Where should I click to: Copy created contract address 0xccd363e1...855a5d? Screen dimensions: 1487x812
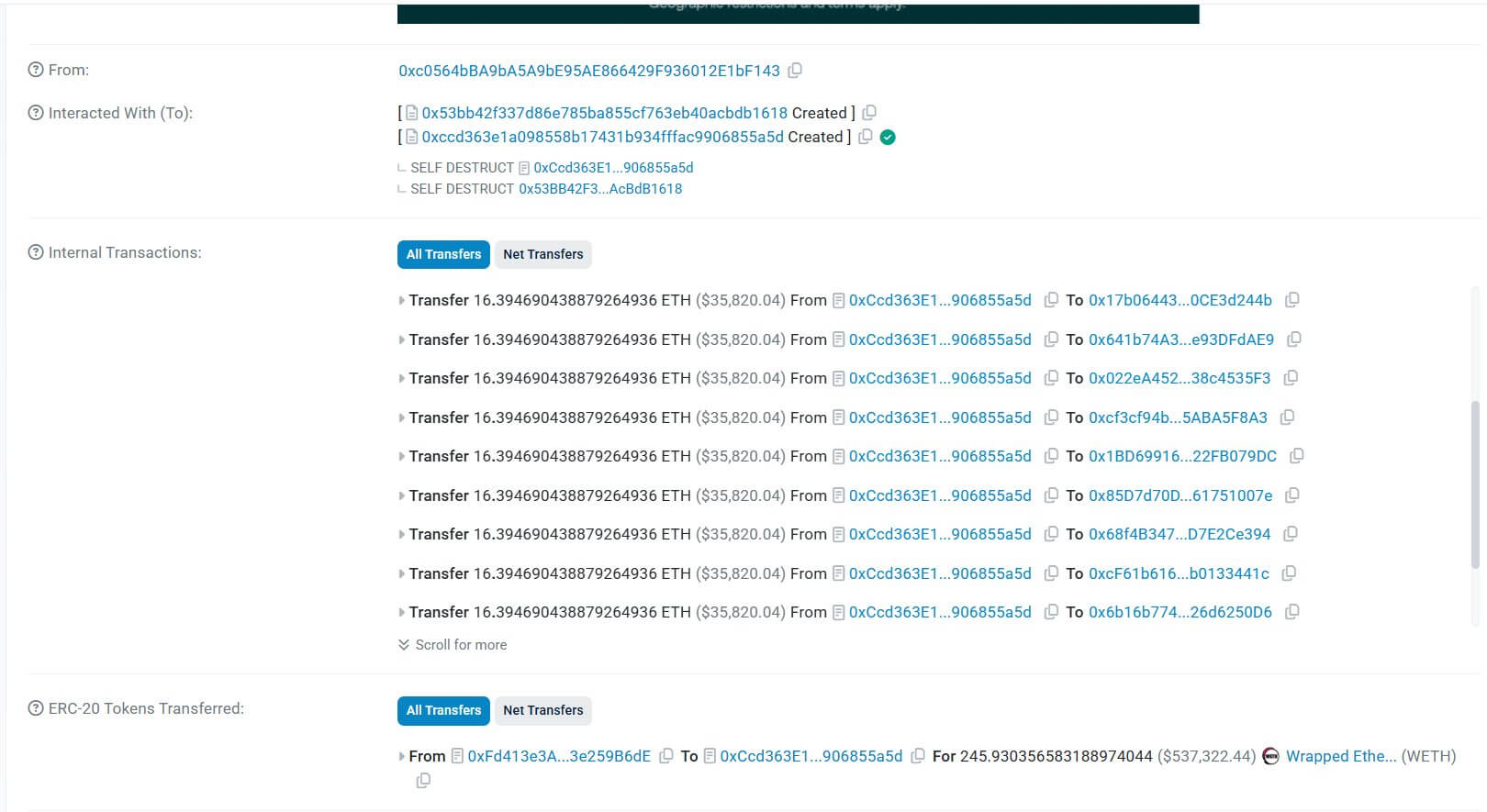coord(865,137)
